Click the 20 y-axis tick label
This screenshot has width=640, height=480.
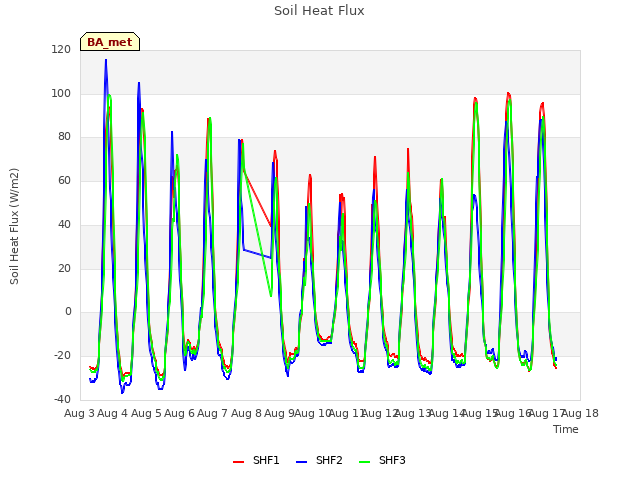pyautogui.click(x=64, y=268)
